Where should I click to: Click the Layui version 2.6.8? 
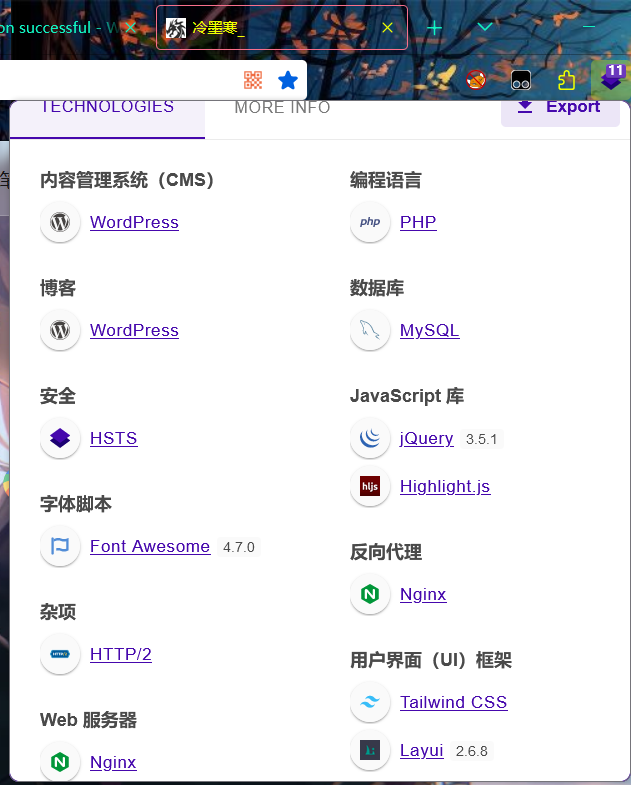472,751
